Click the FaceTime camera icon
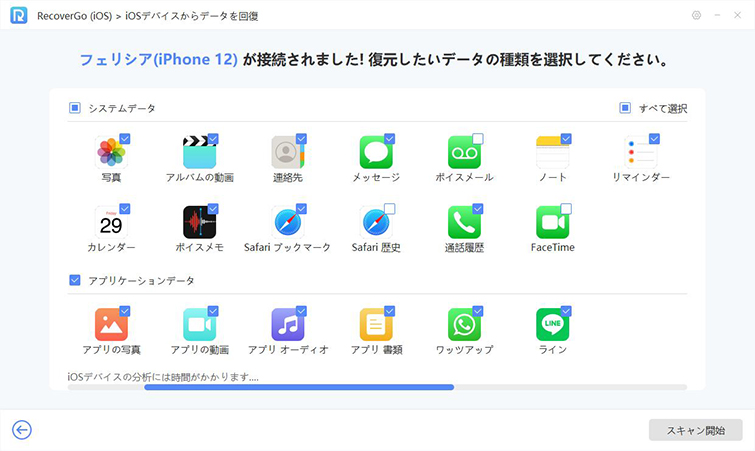 point(552,222)
